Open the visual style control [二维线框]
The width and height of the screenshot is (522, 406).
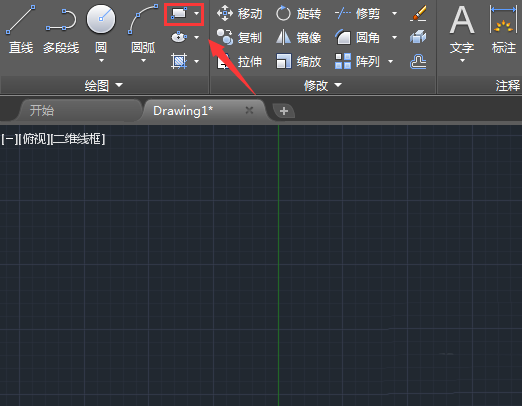click(78, 139)
